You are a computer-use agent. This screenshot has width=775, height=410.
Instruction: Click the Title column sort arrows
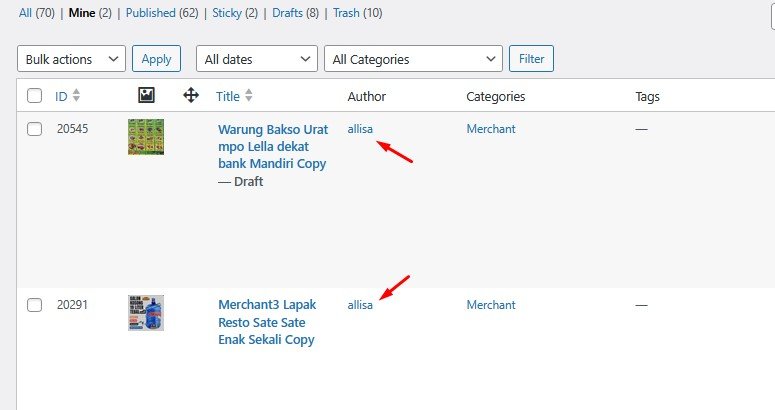coord(249,97)
